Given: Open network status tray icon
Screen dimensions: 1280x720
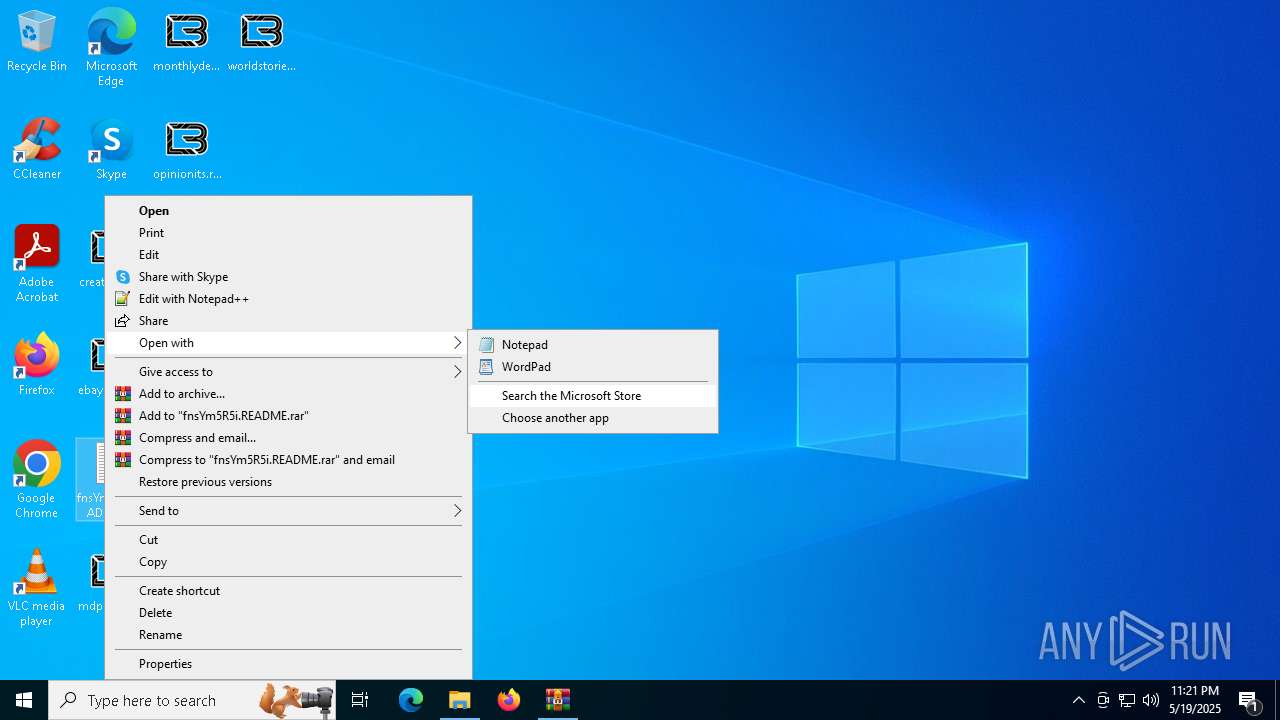Looking at the screenshot, I should click(1127, 700).
